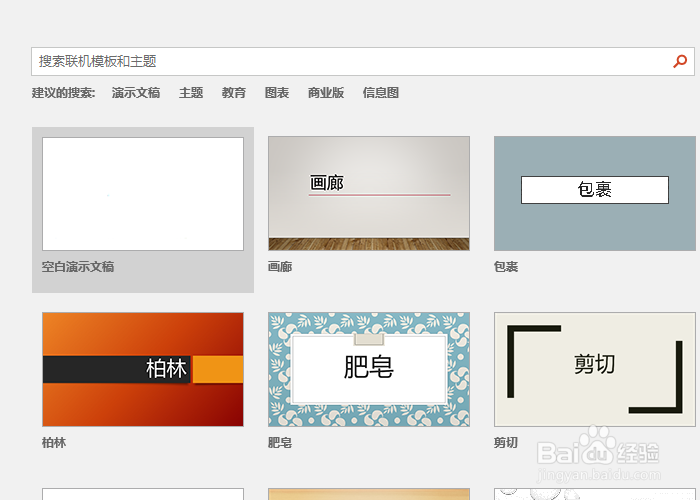Choose suggested search 主题
Screen dimensions: 700x500
pyautogui.click(x=191, y=93)
